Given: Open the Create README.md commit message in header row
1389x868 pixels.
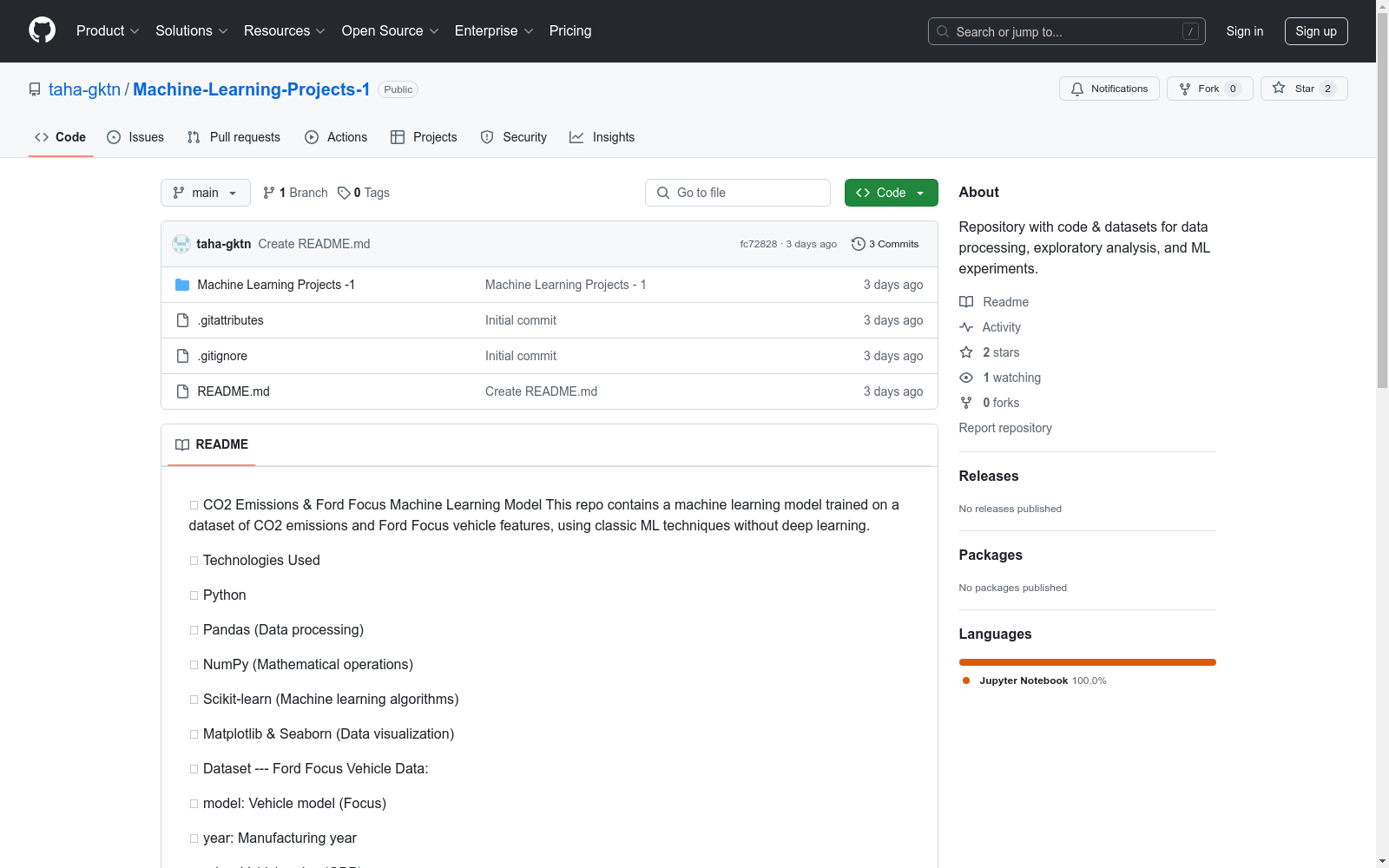Looking at the screenshot, I should 314,244.
